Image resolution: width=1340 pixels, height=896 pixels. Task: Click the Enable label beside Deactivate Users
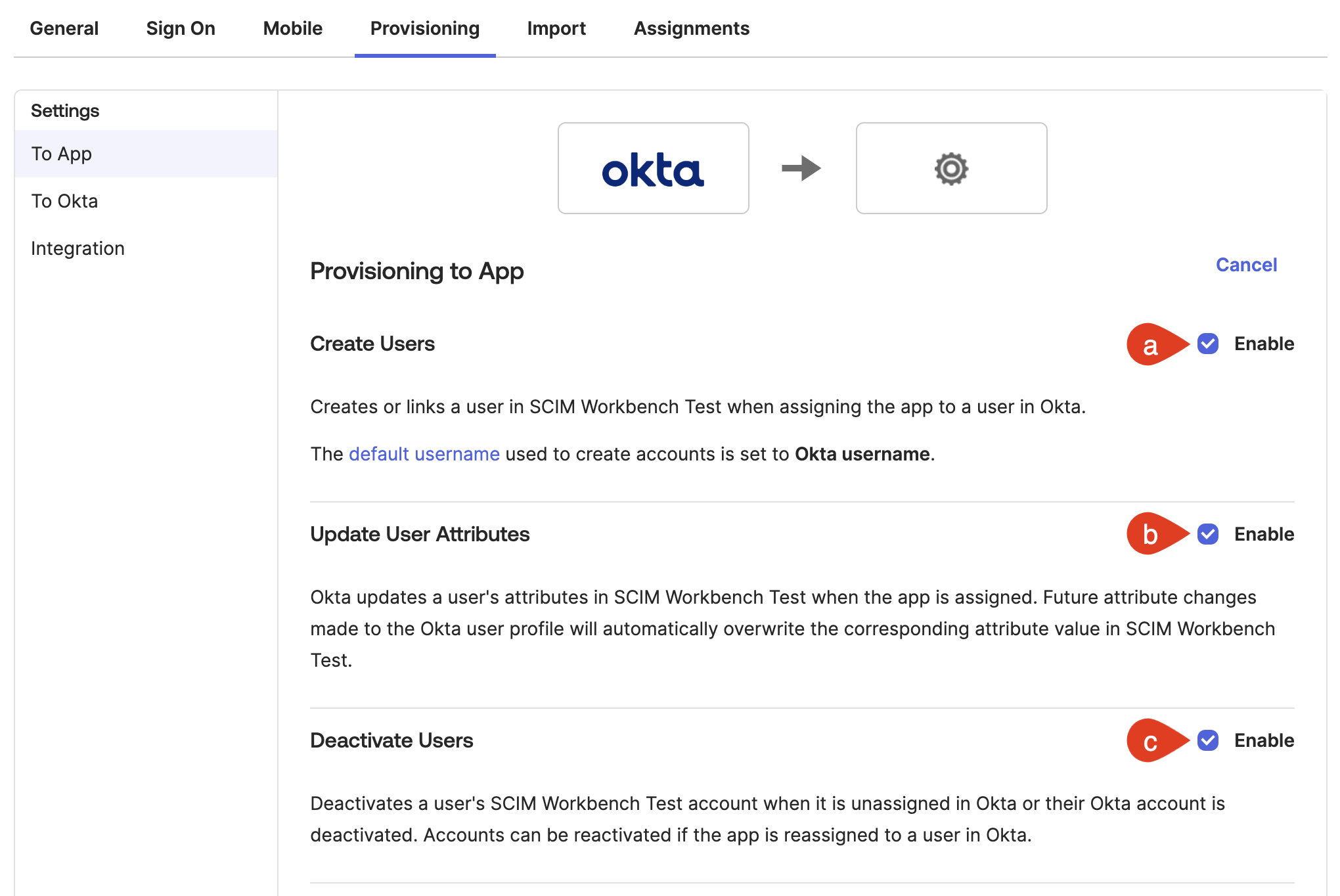tap(1264, 740)
